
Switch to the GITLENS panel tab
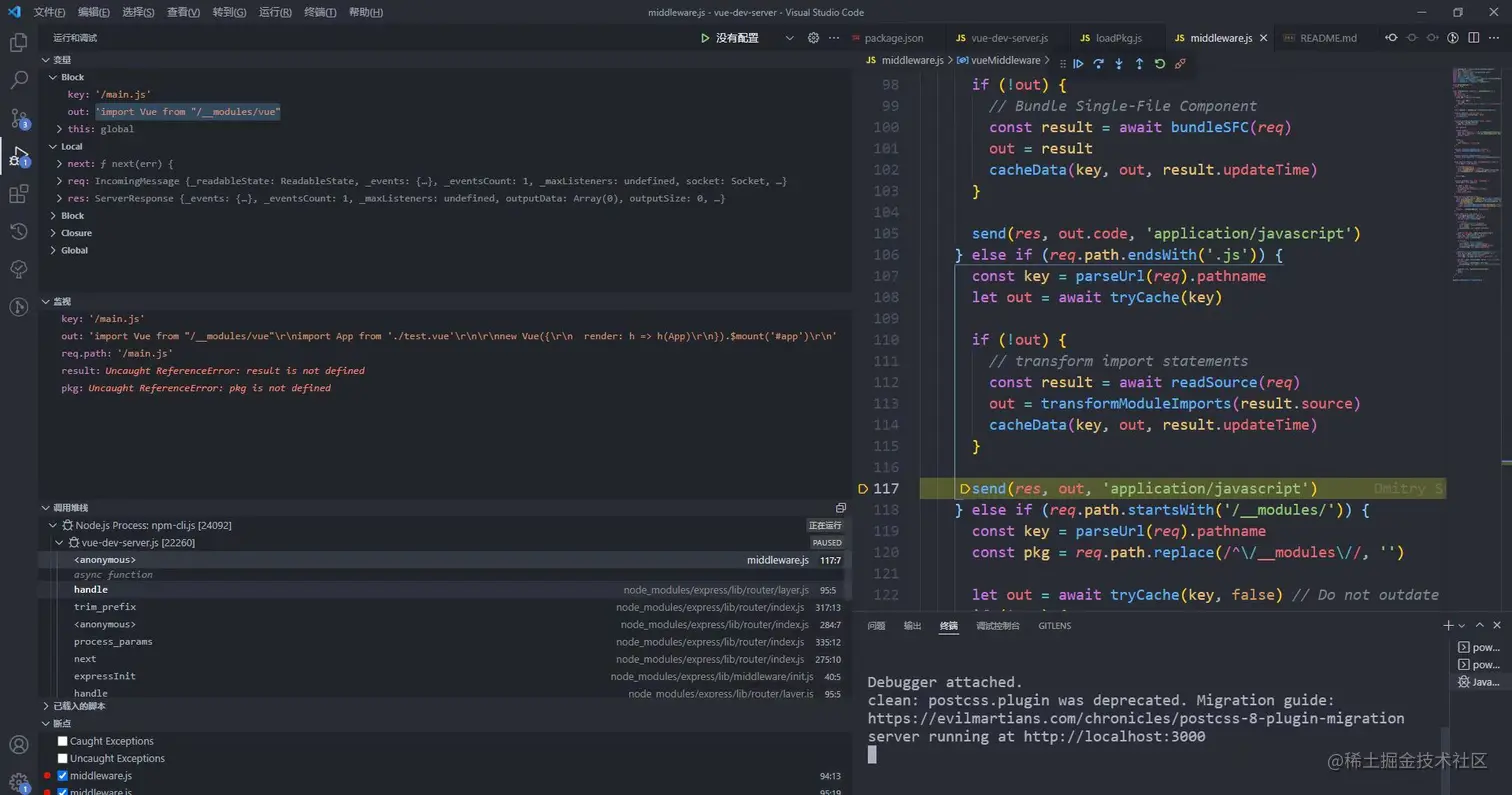(1054, 626)
